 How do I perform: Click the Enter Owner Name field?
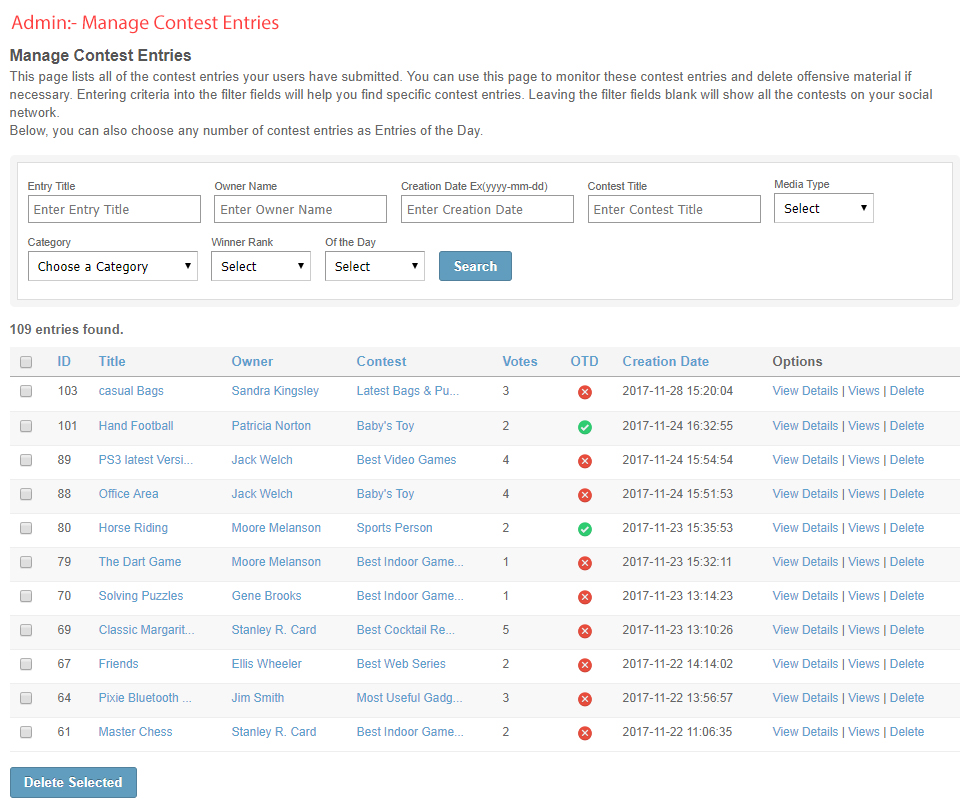click(x=300, y=209)
